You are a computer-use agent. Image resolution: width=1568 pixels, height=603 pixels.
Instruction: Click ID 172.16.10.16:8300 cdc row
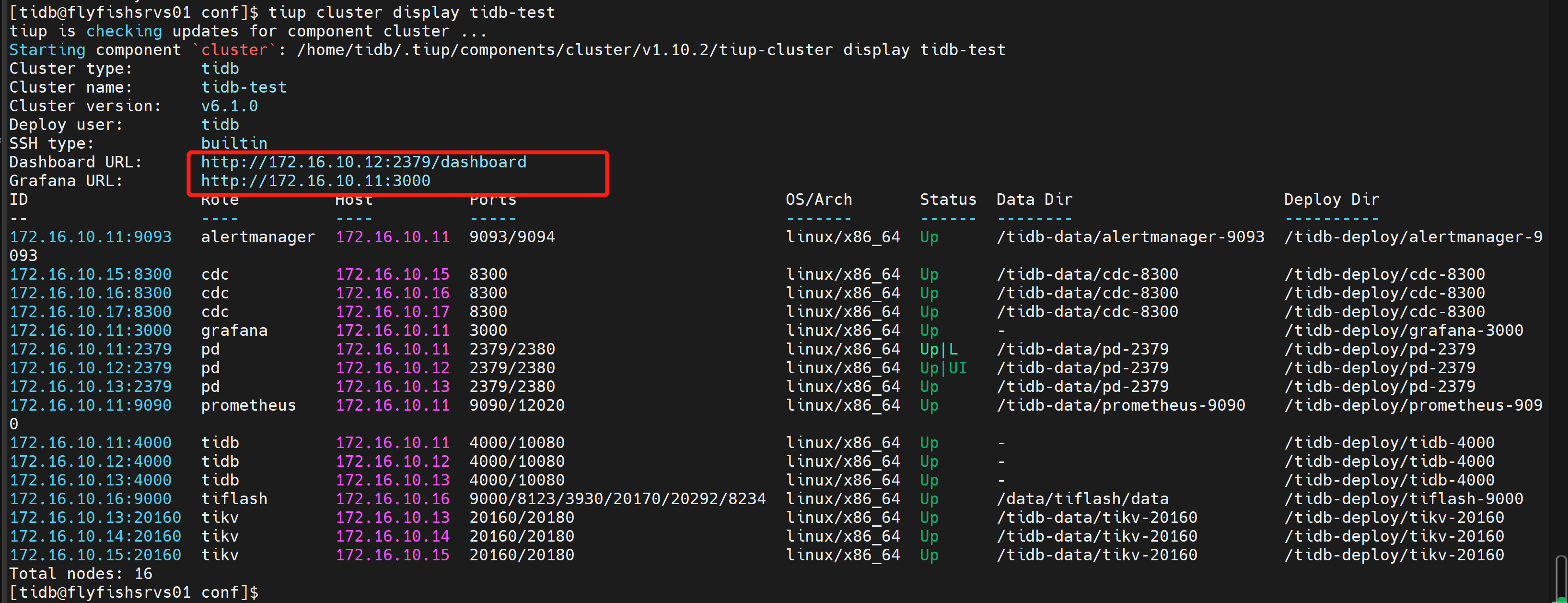pos(91,293)
